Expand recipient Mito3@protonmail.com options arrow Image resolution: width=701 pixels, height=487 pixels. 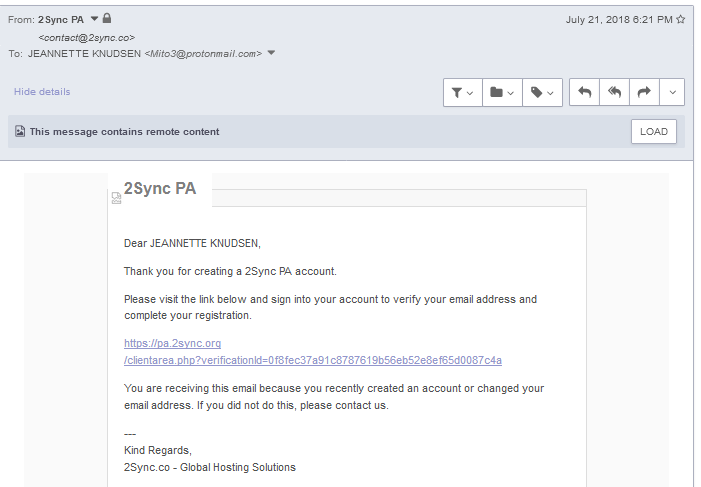coord(271,53)
